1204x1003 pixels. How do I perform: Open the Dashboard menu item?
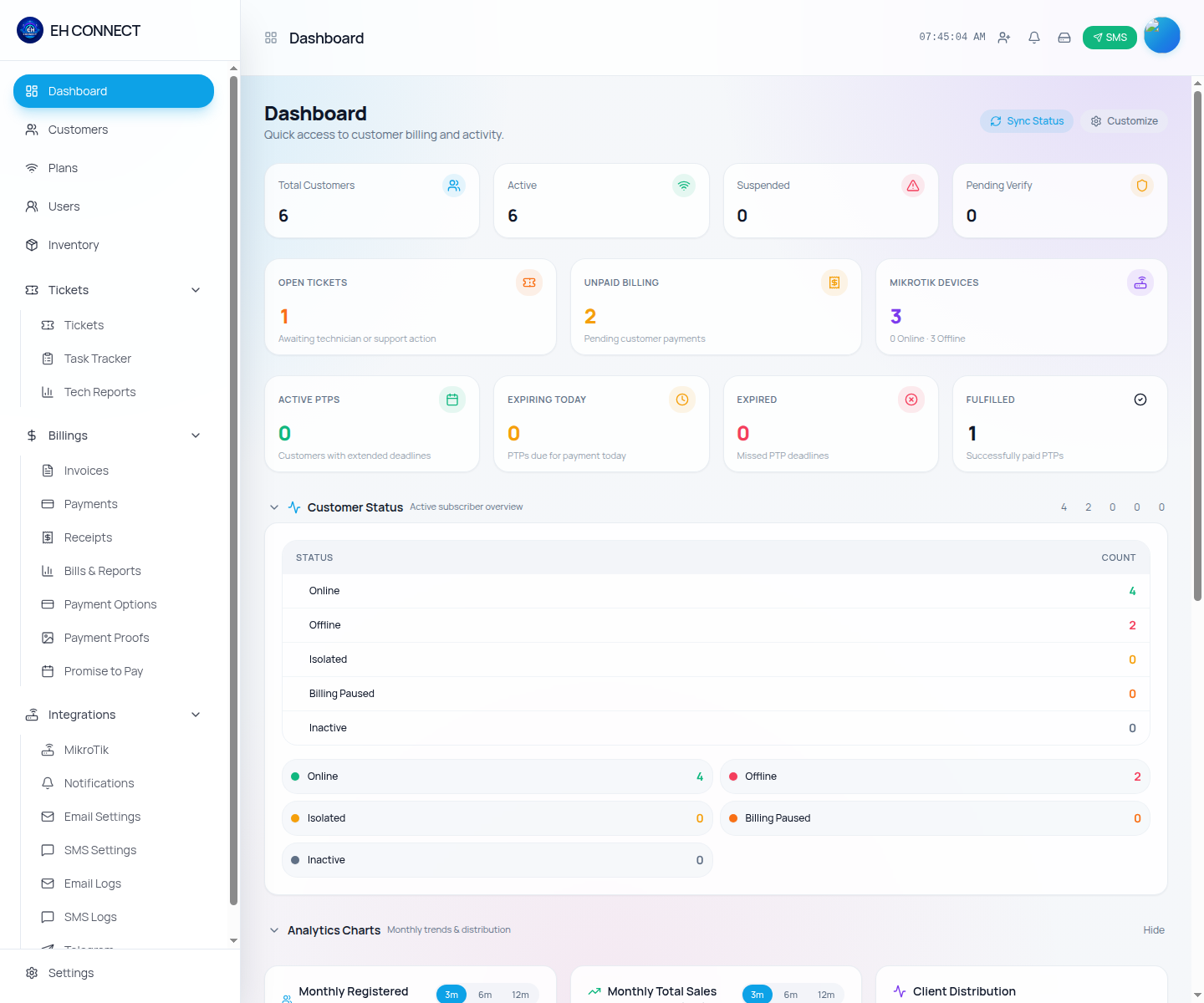click(x=114, y=91)
